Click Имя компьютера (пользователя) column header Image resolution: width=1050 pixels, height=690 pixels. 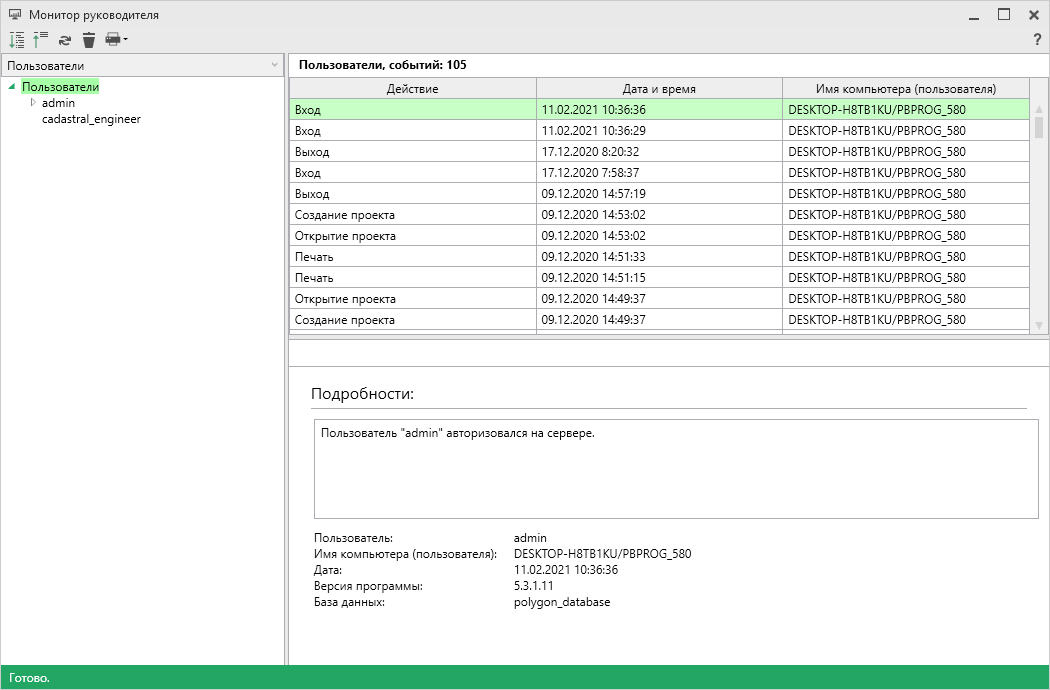click(x=904, y=89)
